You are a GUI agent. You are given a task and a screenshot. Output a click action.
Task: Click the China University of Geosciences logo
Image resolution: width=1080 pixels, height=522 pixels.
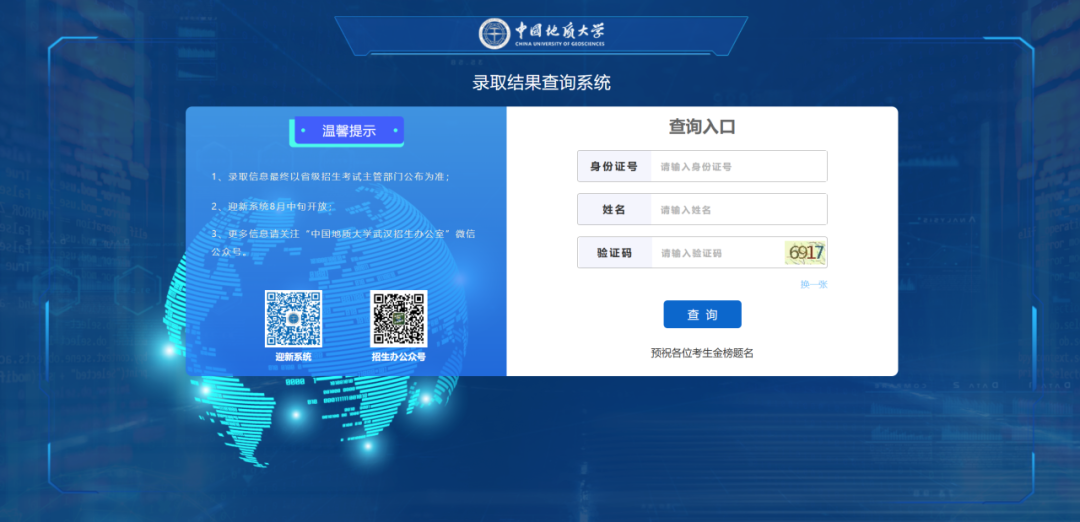tap(541, 33)
